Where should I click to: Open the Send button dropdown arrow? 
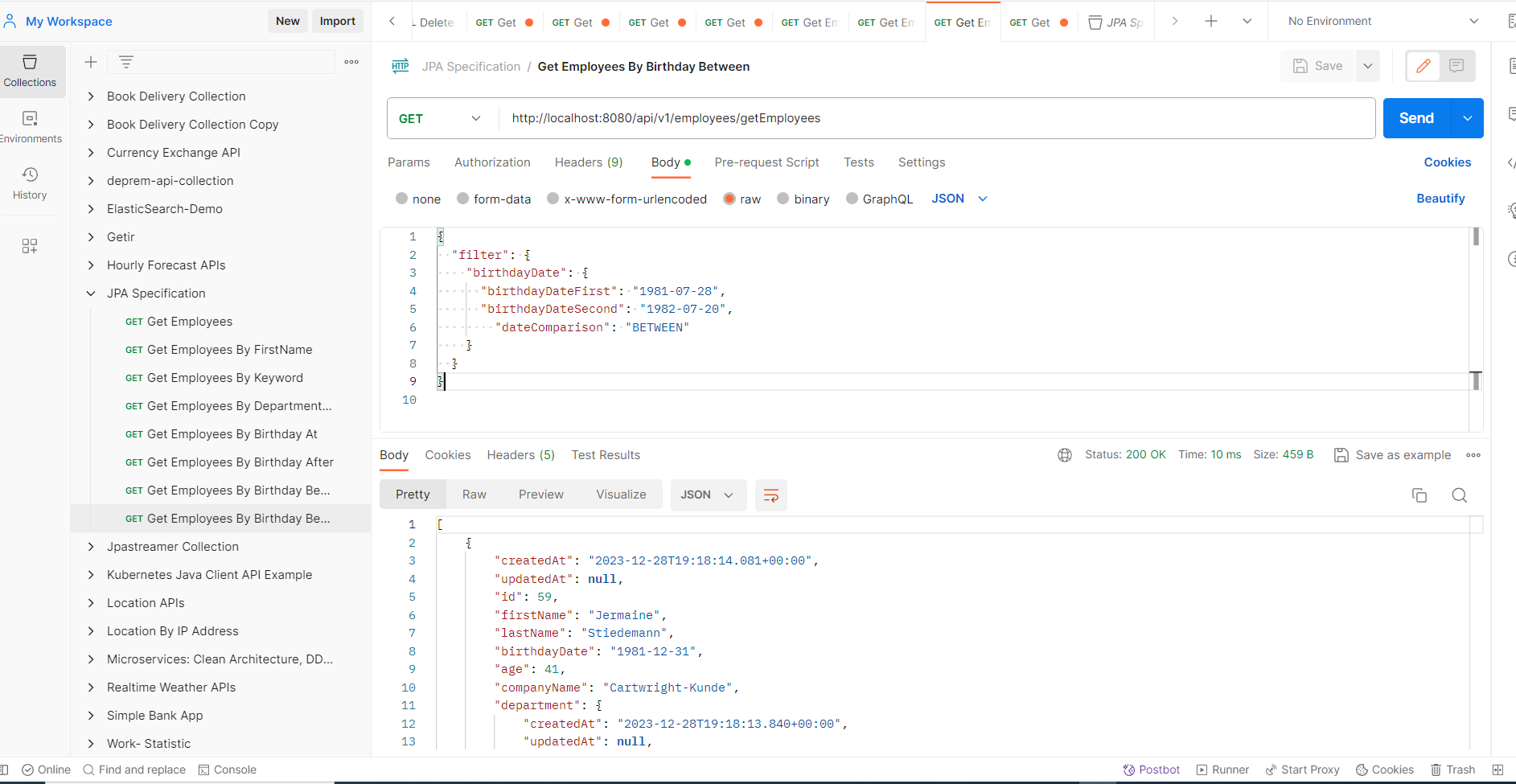[1468, 118]
